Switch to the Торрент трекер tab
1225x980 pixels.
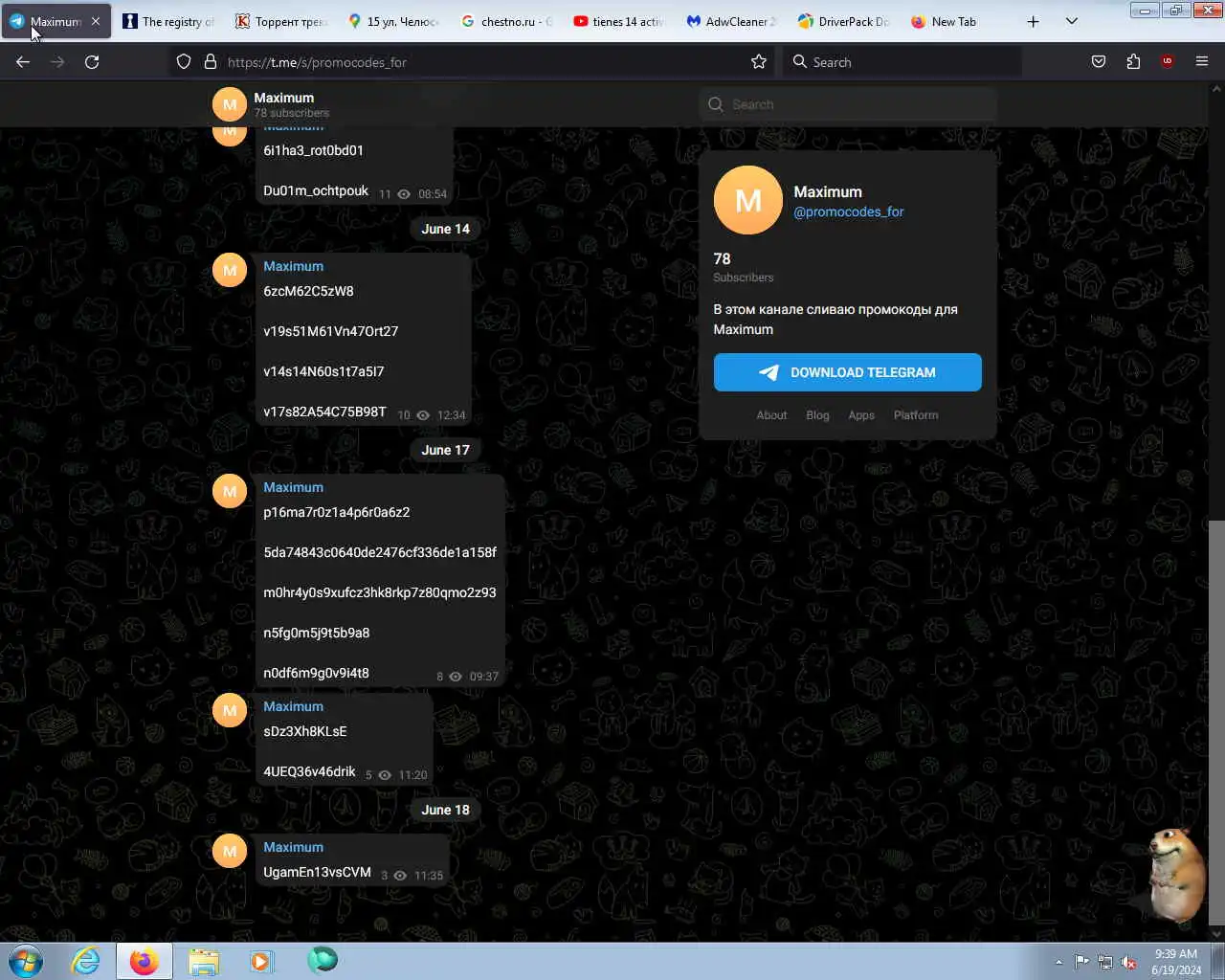pyautogui.click(x=281, y=21)
